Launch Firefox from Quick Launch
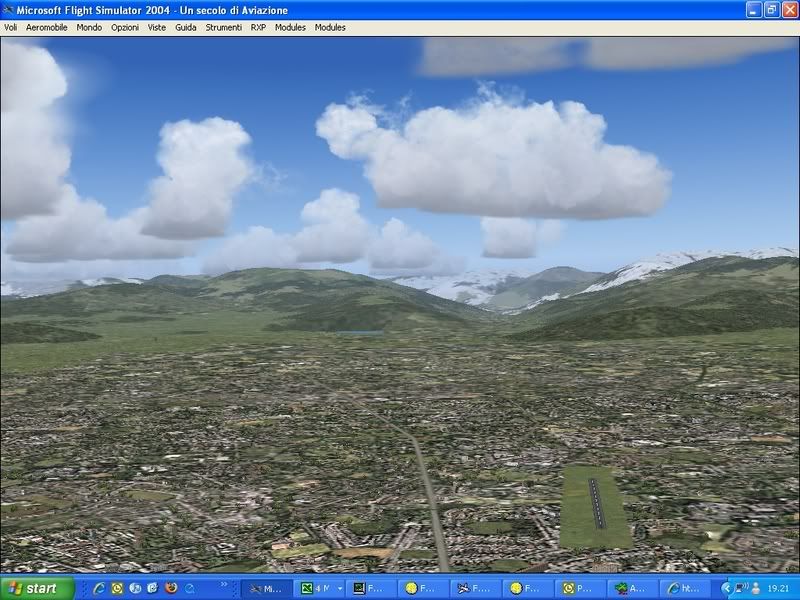This screenshot has height=600, width=800. (171, 588)
